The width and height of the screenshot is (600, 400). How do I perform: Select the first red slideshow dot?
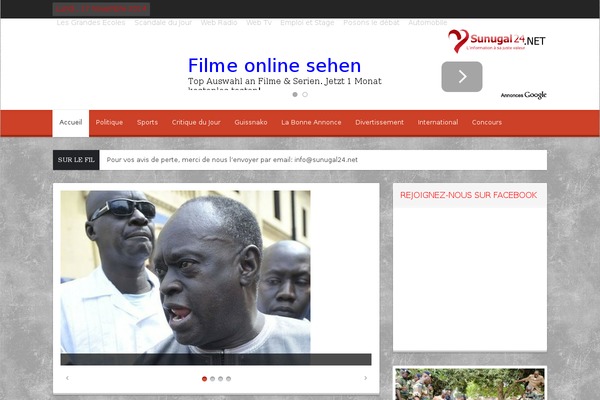(x=204, y=379)
